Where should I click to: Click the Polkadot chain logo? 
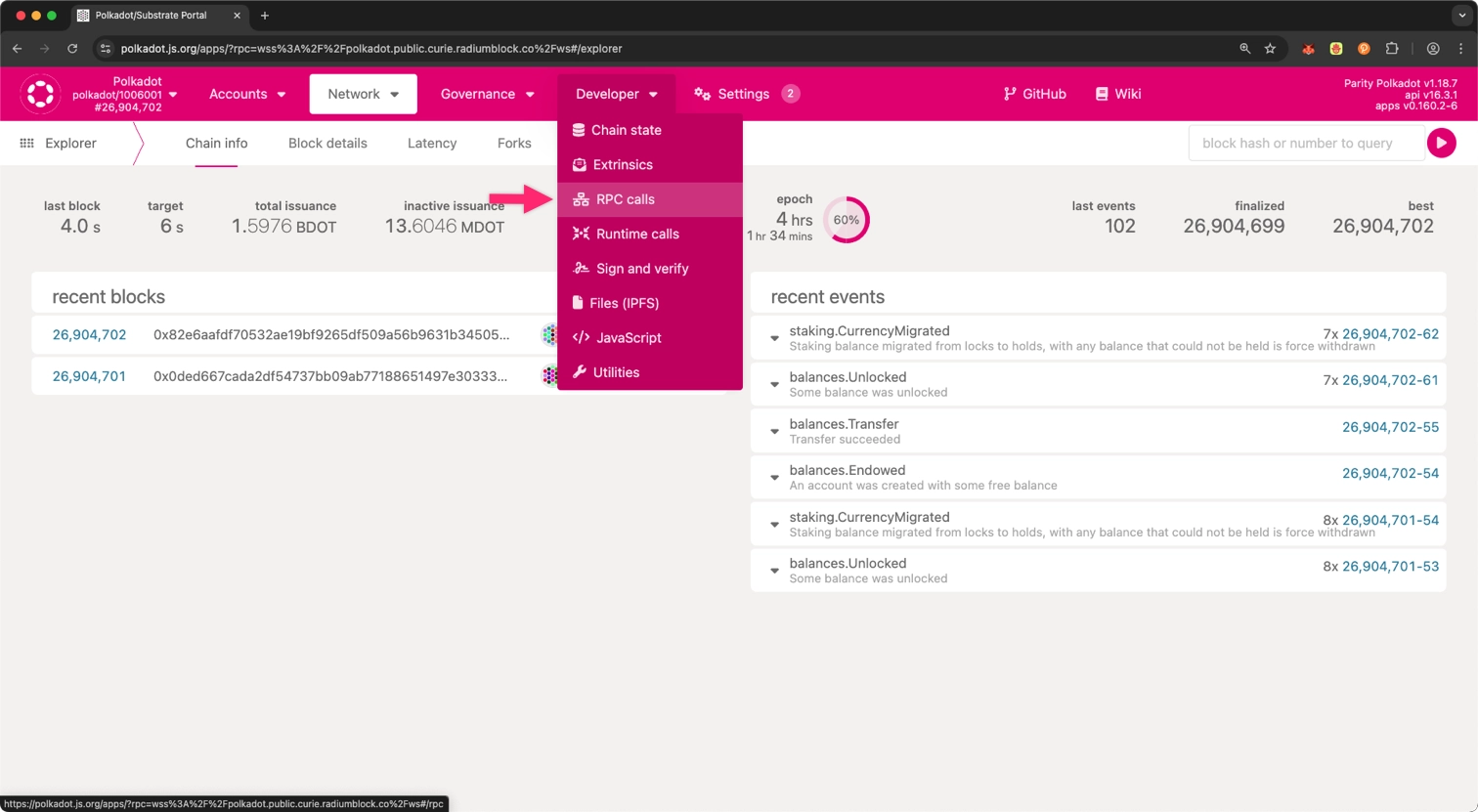point(40,95)
